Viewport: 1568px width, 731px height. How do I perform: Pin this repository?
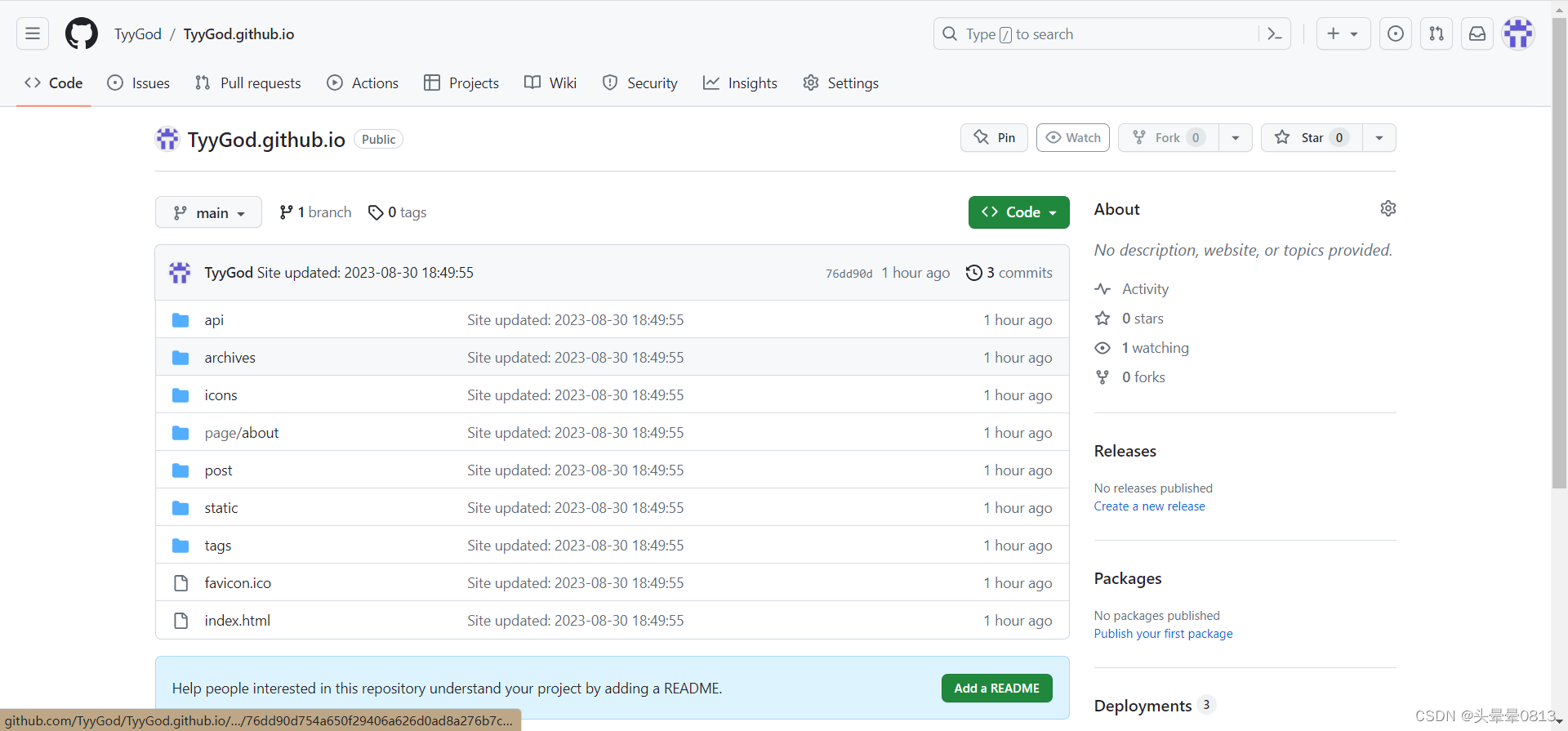click(994, 138)
